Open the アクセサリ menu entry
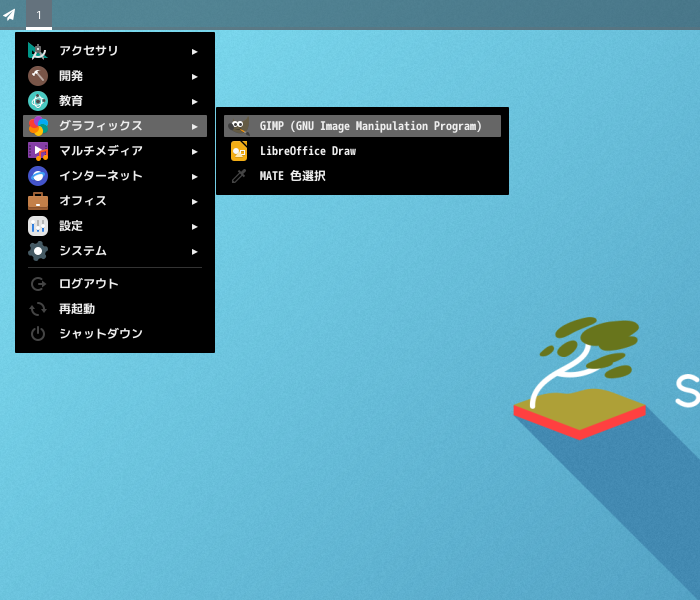Viewport: 700px width, 600px height. [115, 51]
